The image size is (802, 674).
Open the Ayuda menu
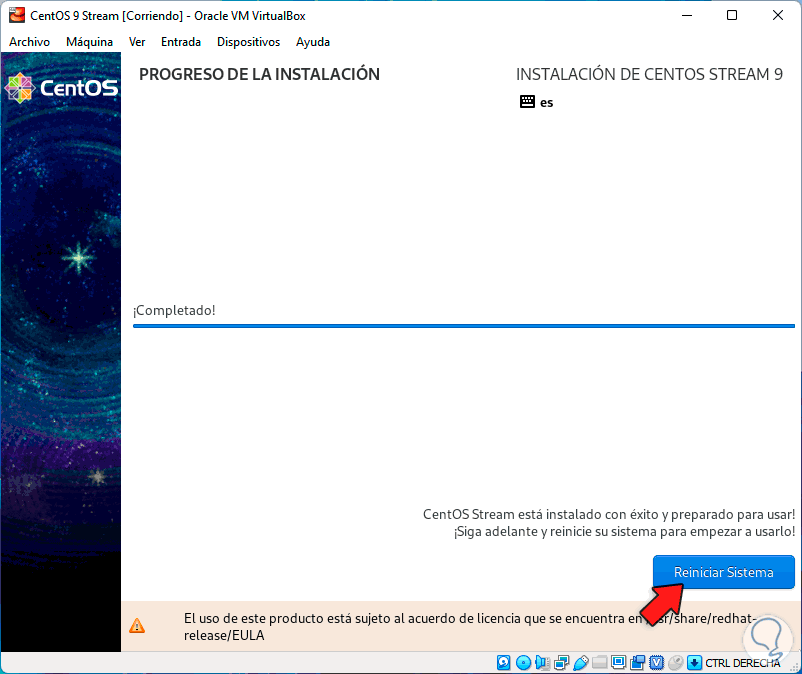(313, 42)
